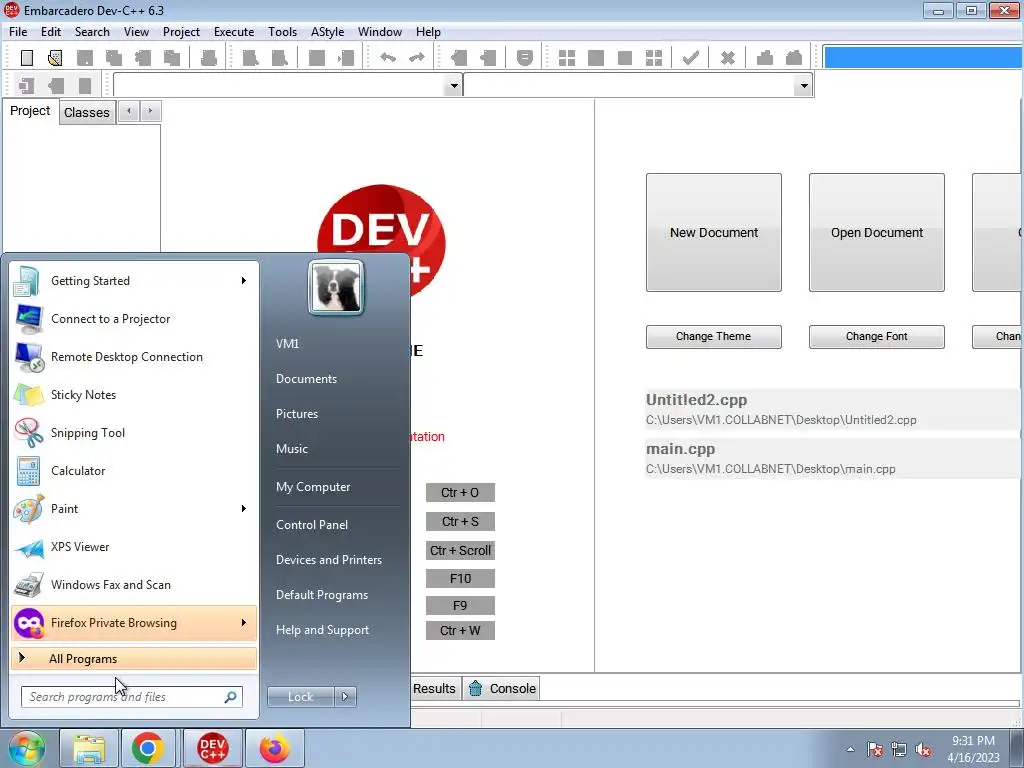Click the Syntax Check checkmark icon
This screenshot has width=1024, height=768.
click(690, 58)
